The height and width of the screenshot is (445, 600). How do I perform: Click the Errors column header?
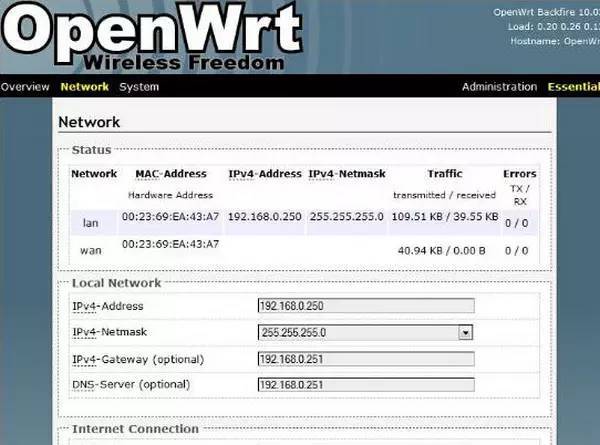(519, 174)
